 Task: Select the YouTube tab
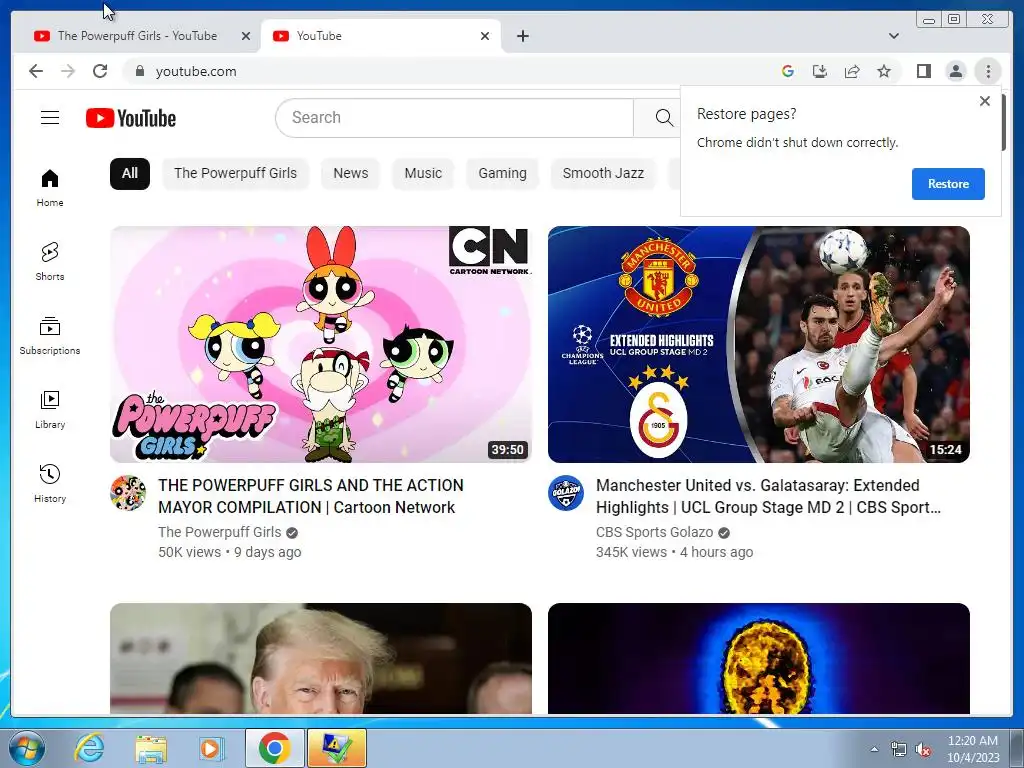click(381, 36)
